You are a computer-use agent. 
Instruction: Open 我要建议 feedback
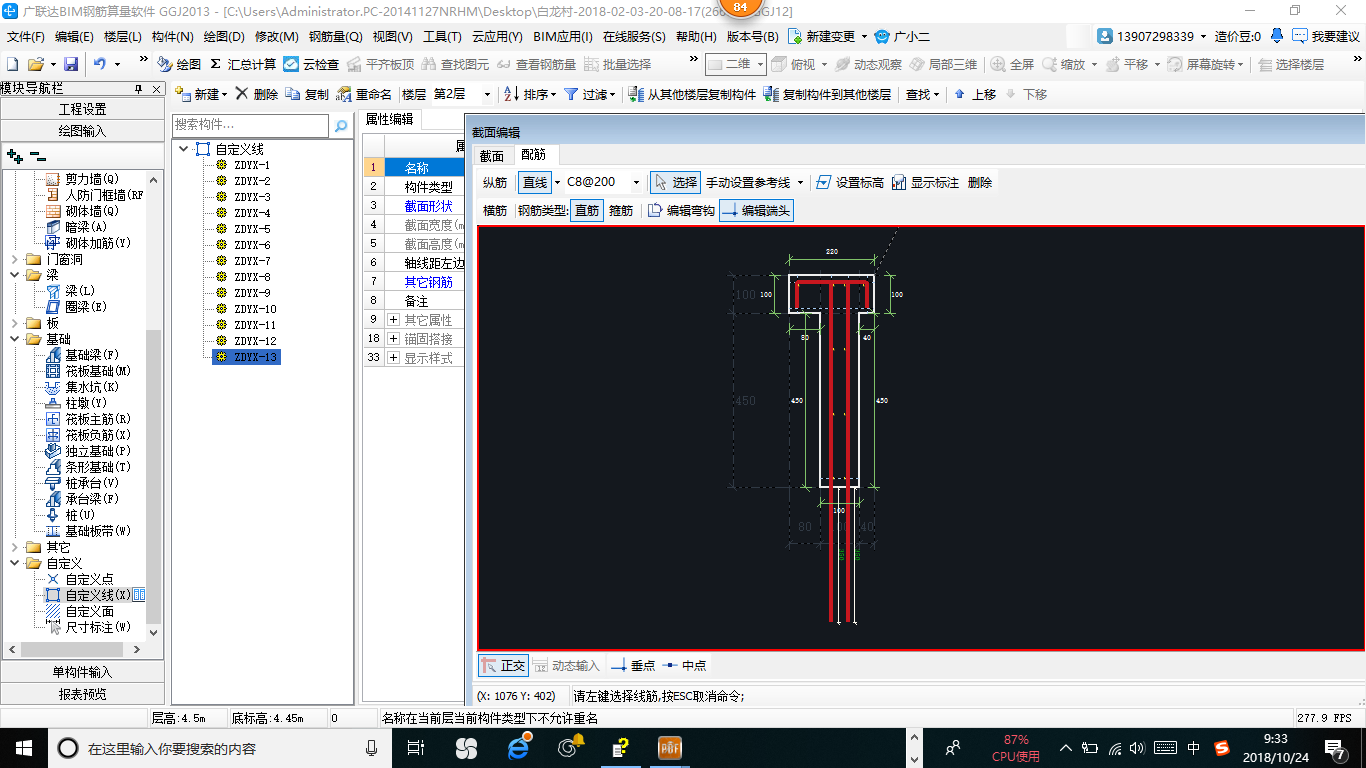click(x=1326, y=36)
